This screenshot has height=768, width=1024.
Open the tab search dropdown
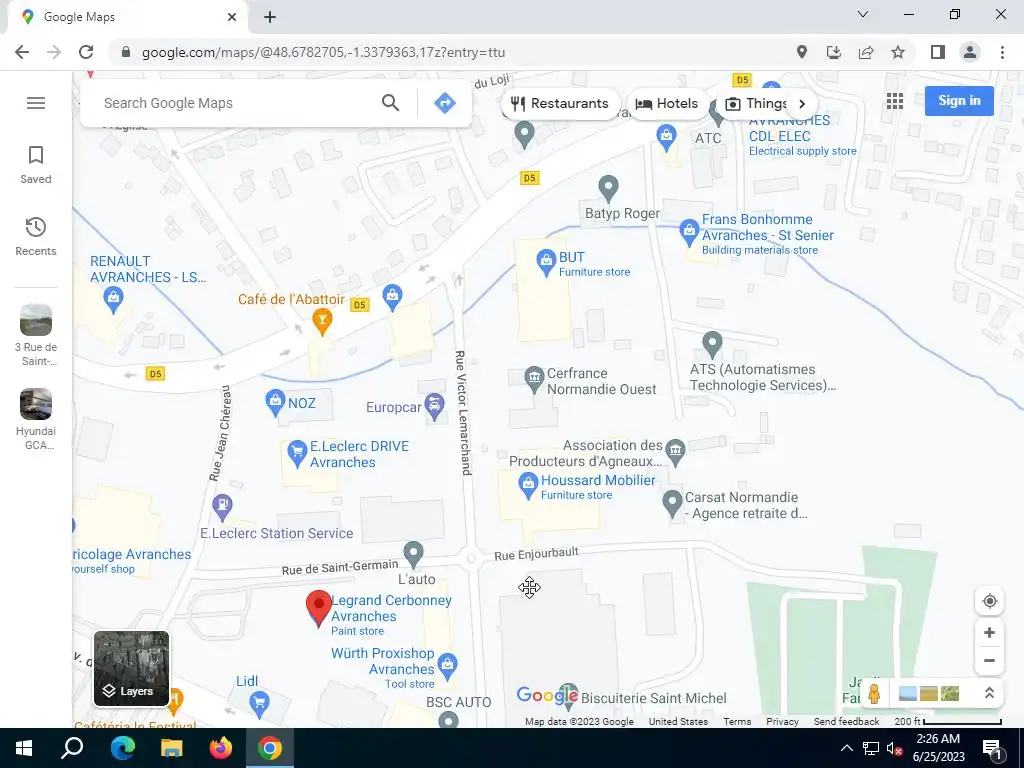pyautogui.click(x=863, y=14)
